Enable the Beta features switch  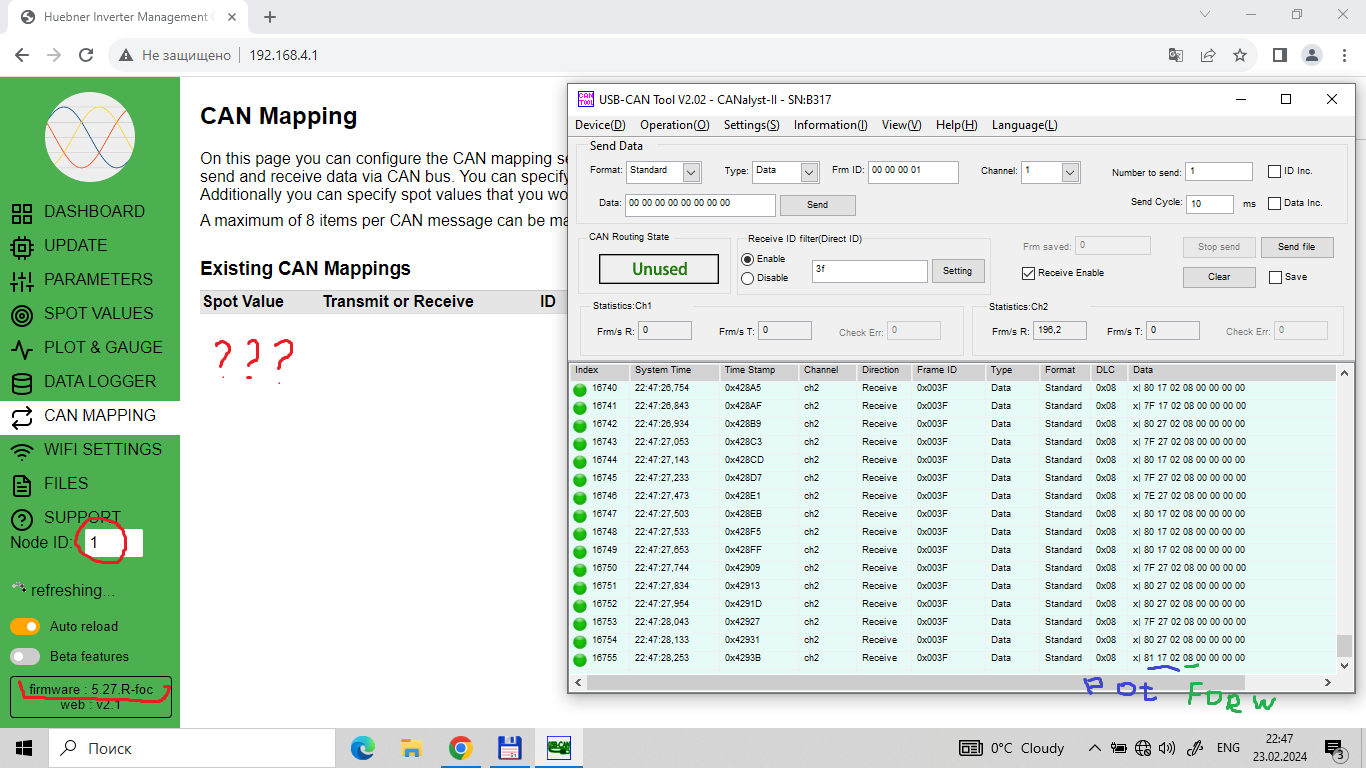[x=25, y=656]
